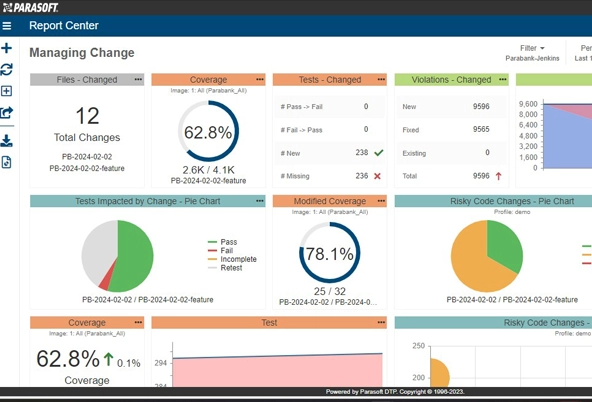Click 0.1% coverage change value
592x402 pixels.
coord(129,363)
